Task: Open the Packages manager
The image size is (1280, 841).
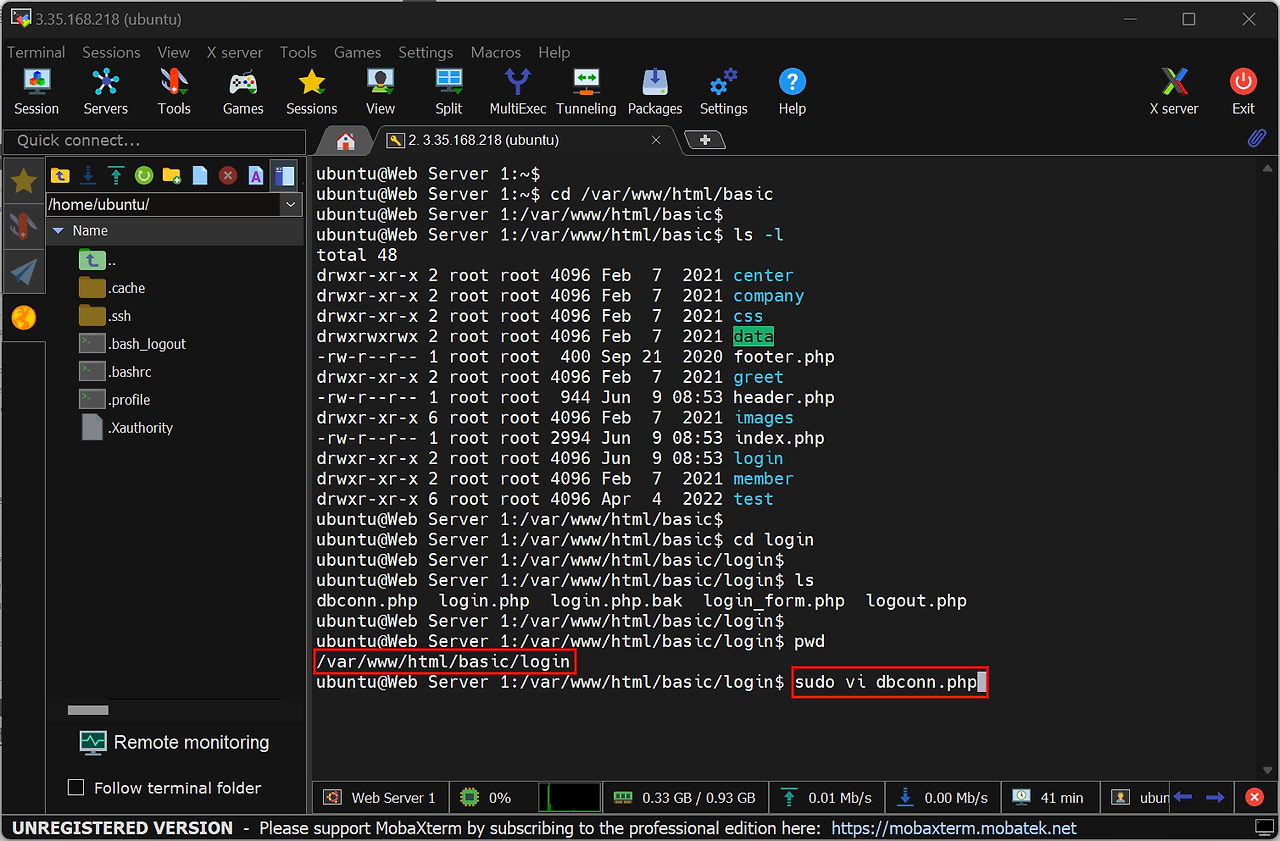Action: coord(654,91)
